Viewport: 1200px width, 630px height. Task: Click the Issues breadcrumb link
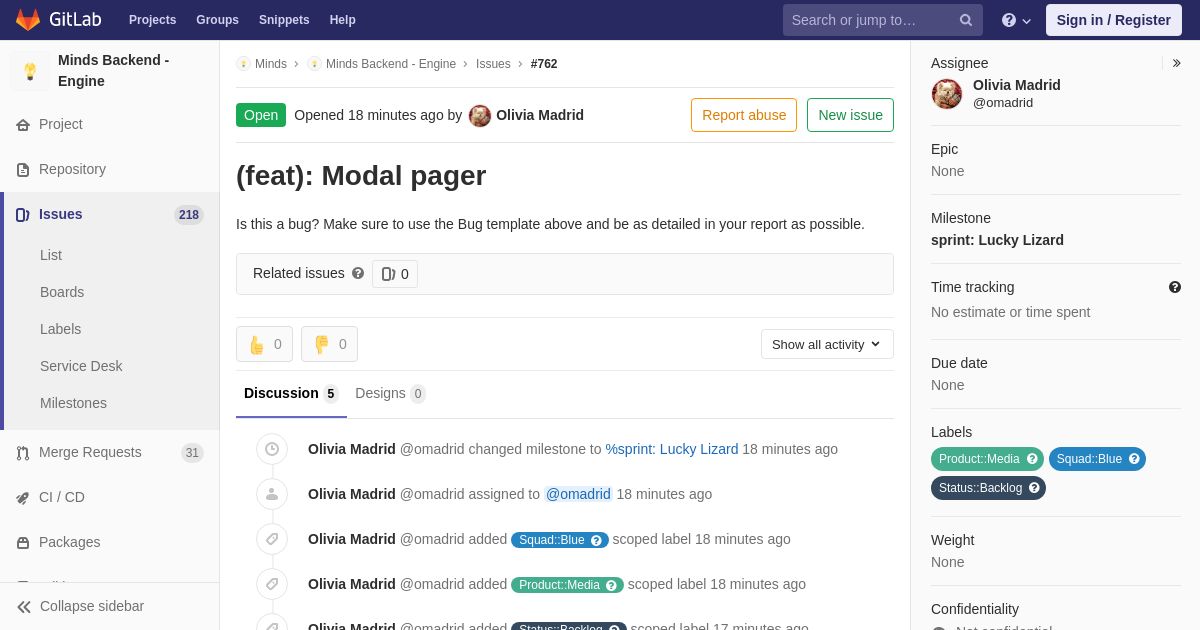[493, 64]
